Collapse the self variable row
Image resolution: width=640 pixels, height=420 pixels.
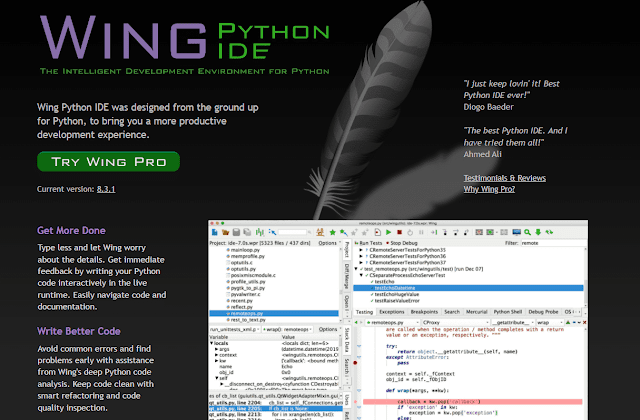coord(216,378)
